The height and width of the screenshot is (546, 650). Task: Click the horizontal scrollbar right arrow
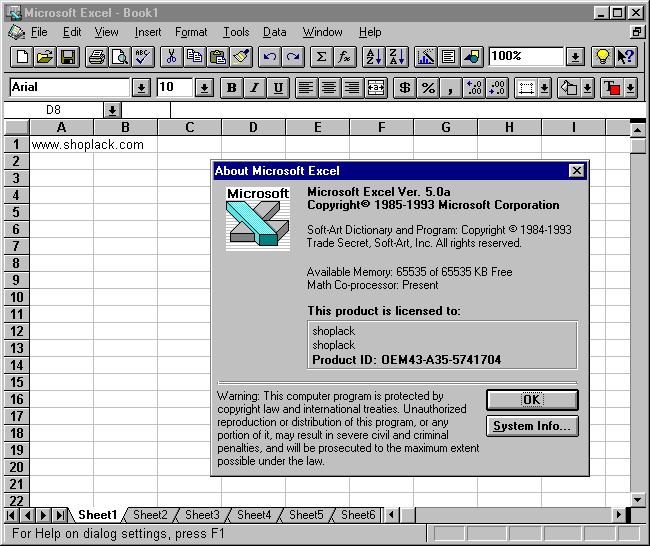coord(618,515)
